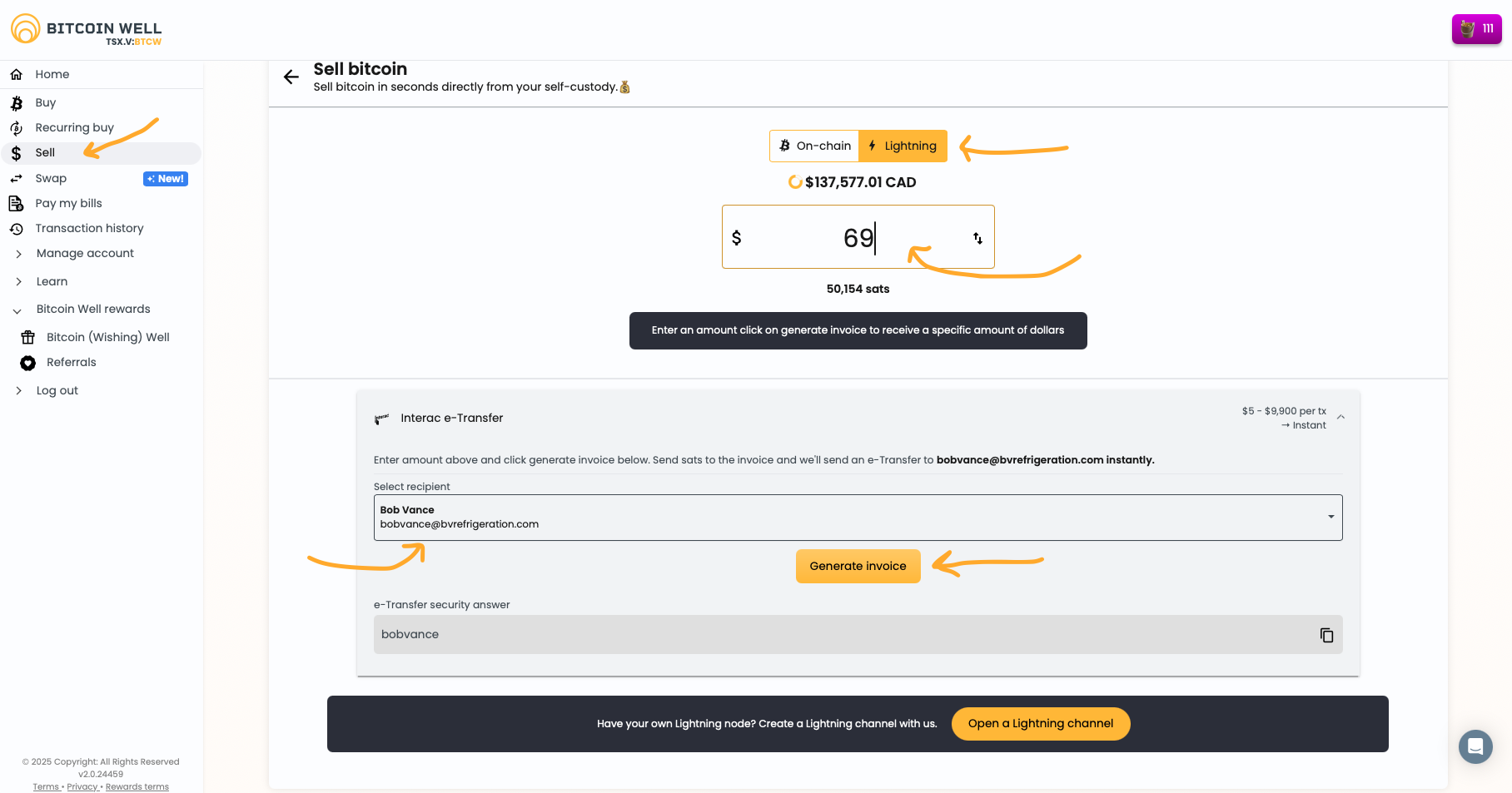Open Transaction history from sidebar
The width and height of the screenshot is (1512, 793).
tap(89, 228)
